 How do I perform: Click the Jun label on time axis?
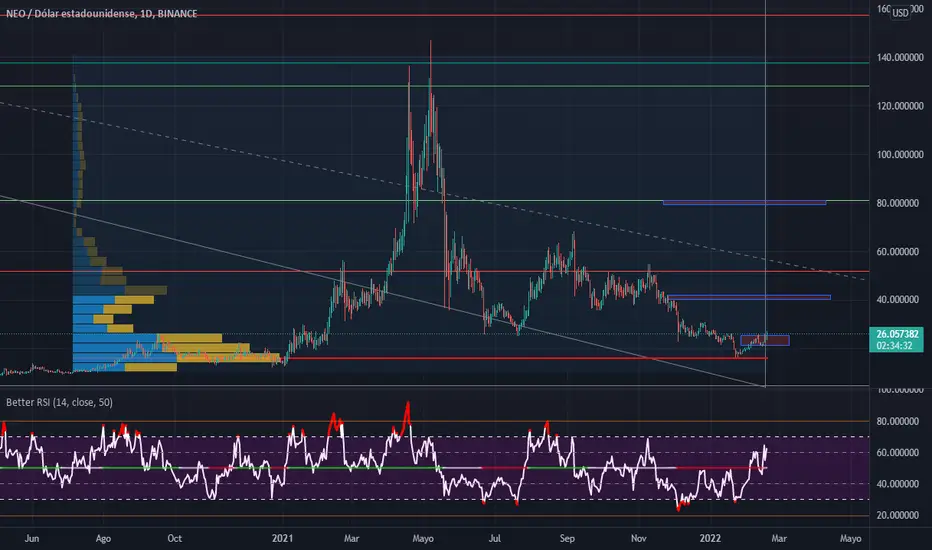[x=32, y=538]
